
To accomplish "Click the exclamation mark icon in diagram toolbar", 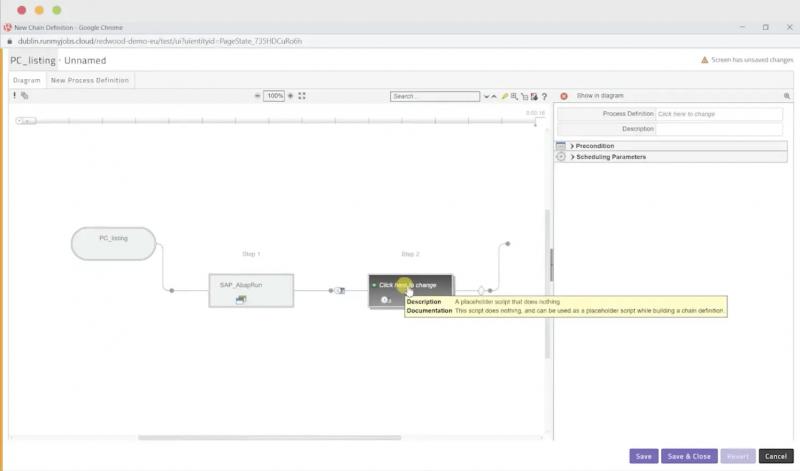I will point(14,96).
